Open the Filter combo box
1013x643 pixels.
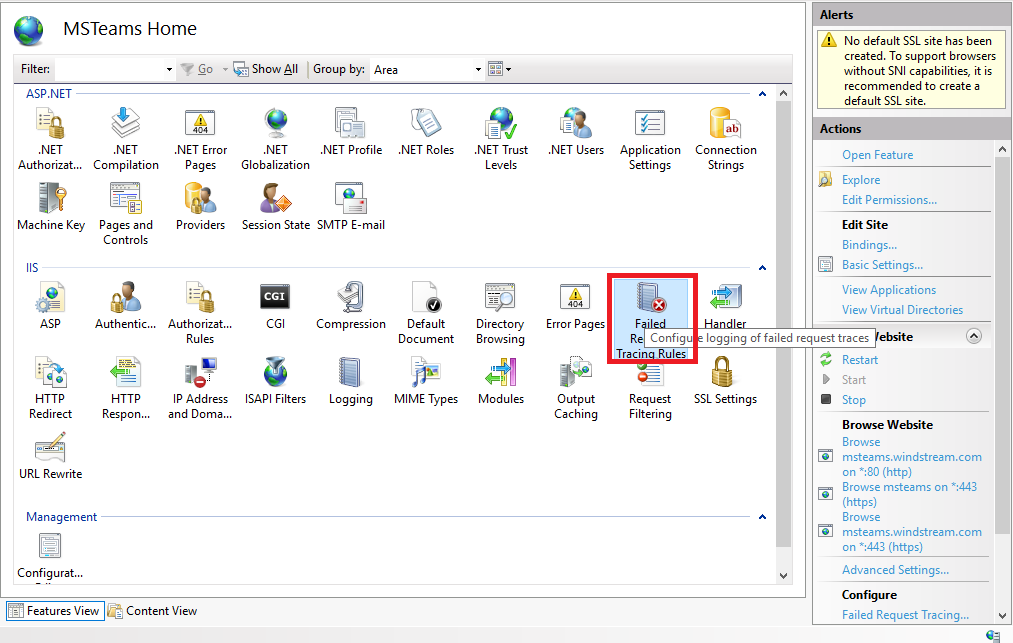[115, 69]
